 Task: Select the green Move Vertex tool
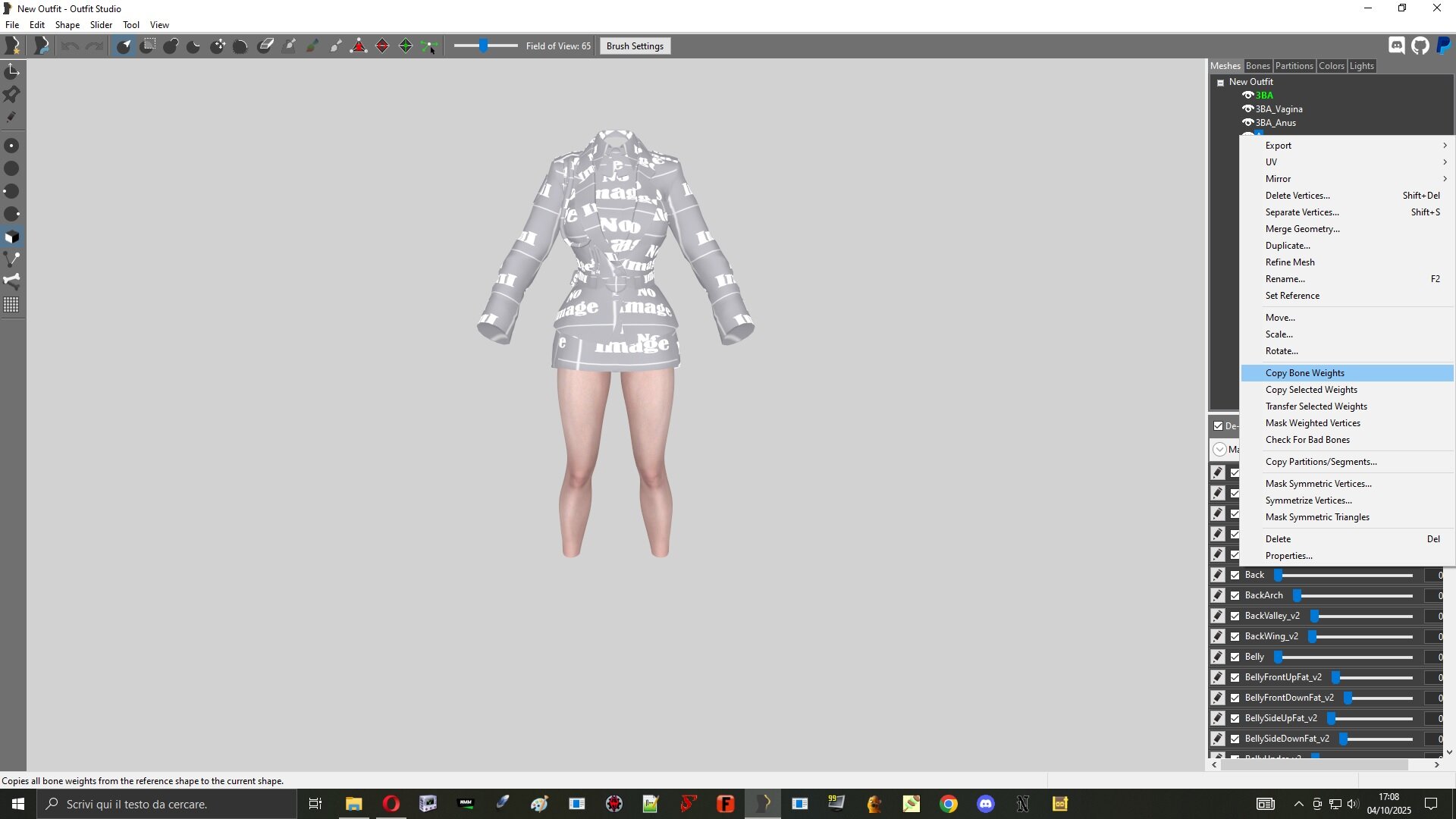[429, 46]
